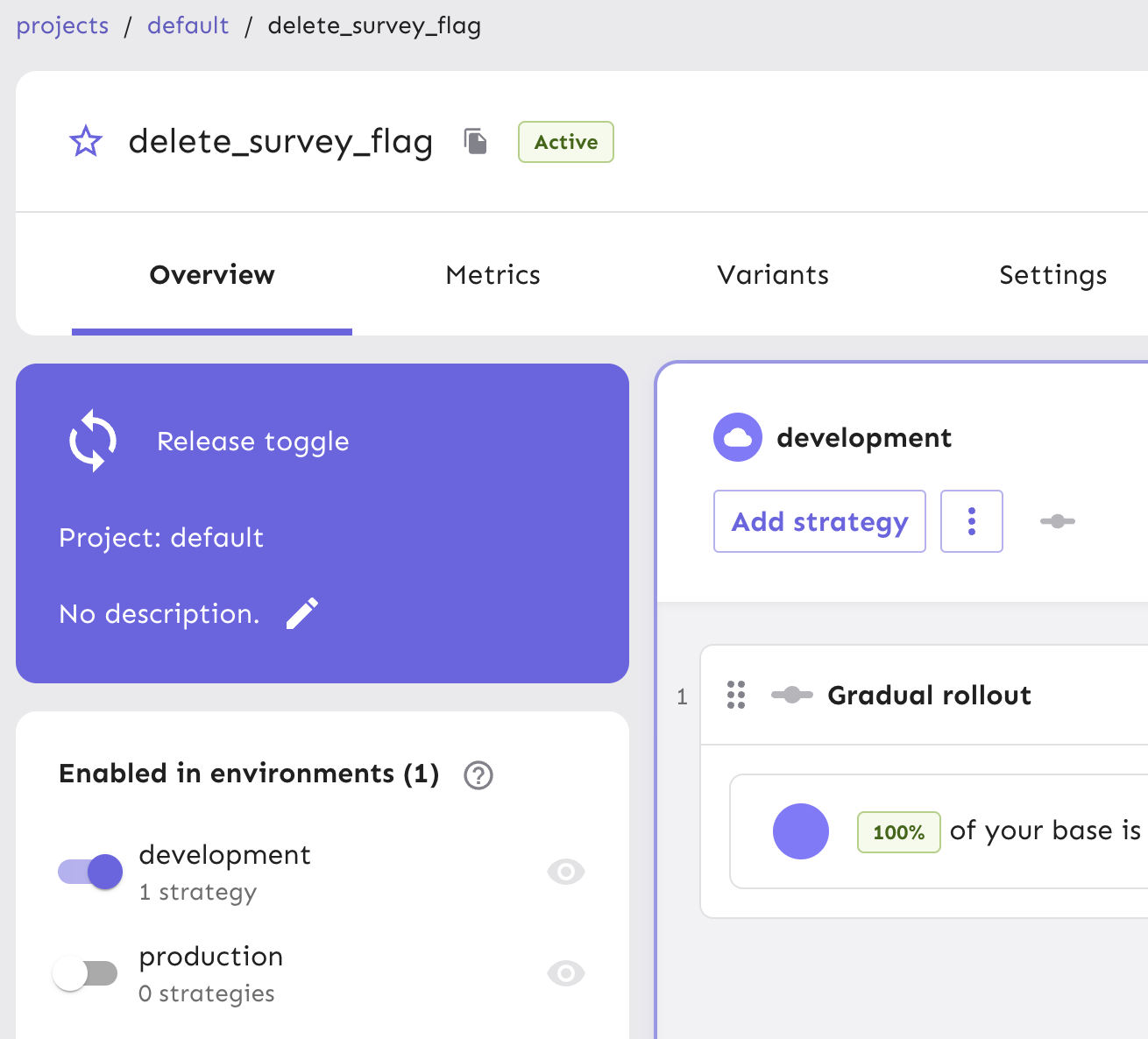This screenshot has height=1039, width=1148.
Task: Toggle visibility of production environment
Action: (x=565, y=973)
